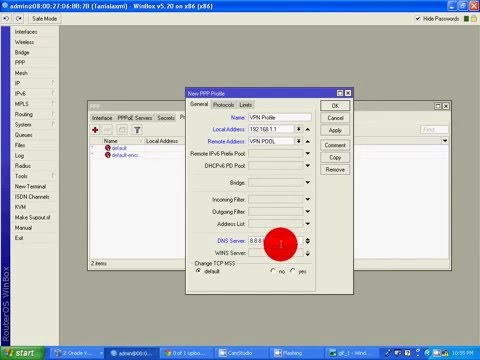Click the Find box in PPP window
This screenshot has height=360, width=480.
point(434,129)
